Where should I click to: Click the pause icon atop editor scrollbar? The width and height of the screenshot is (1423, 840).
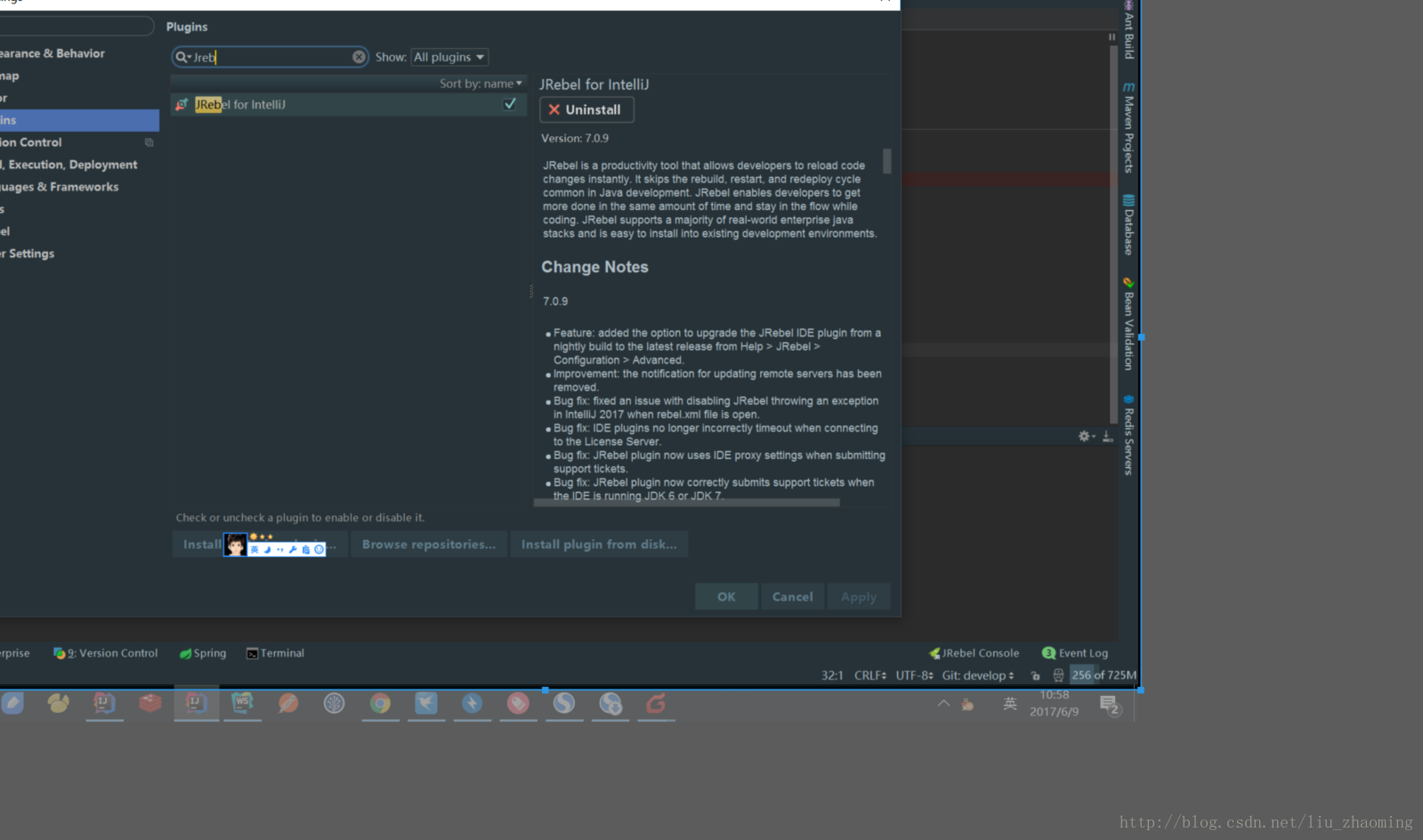[x=1112, y=37]
